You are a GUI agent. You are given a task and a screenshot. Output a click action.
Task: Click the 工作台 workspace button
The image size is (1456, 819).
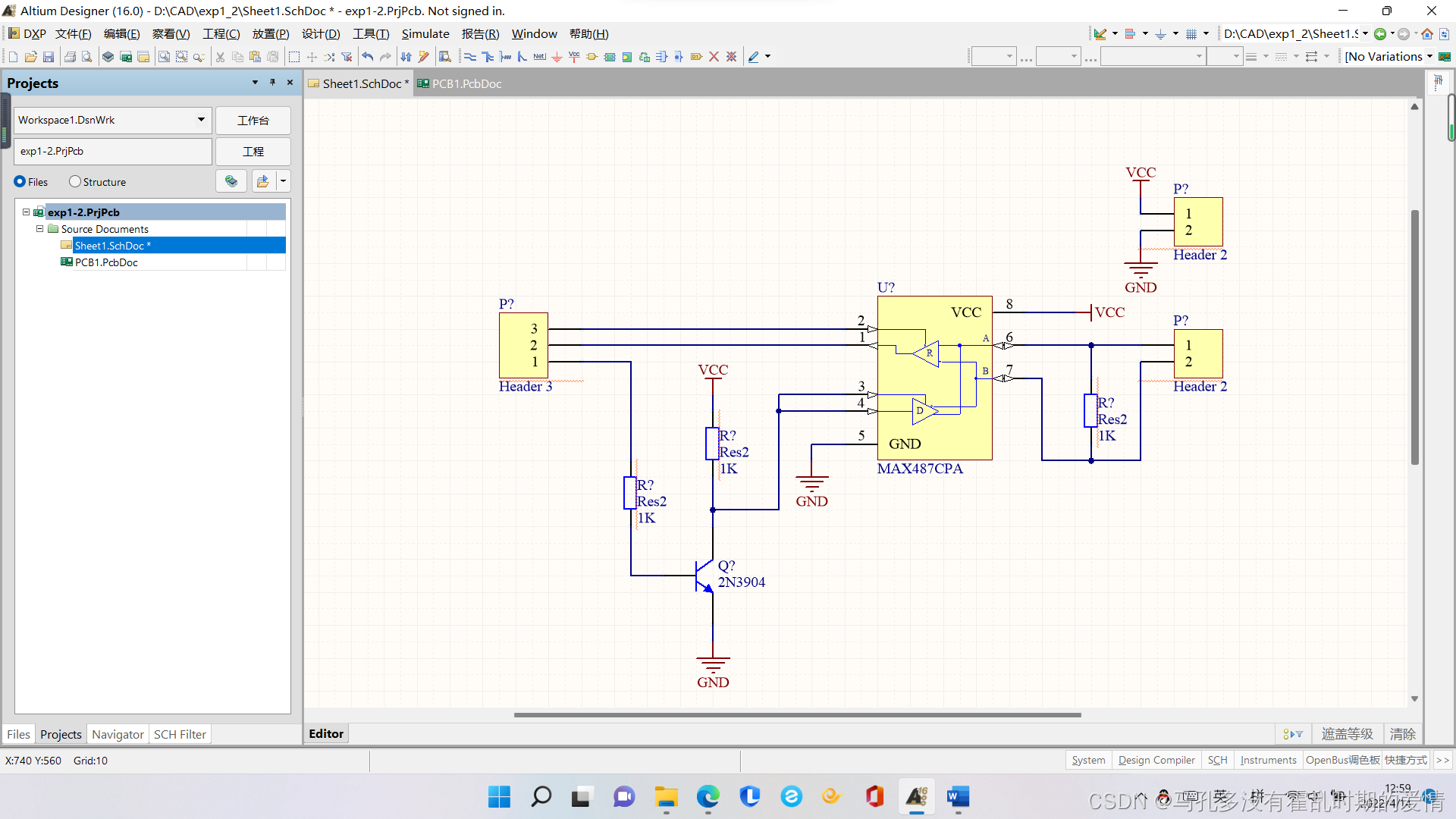tap(253, 121)
